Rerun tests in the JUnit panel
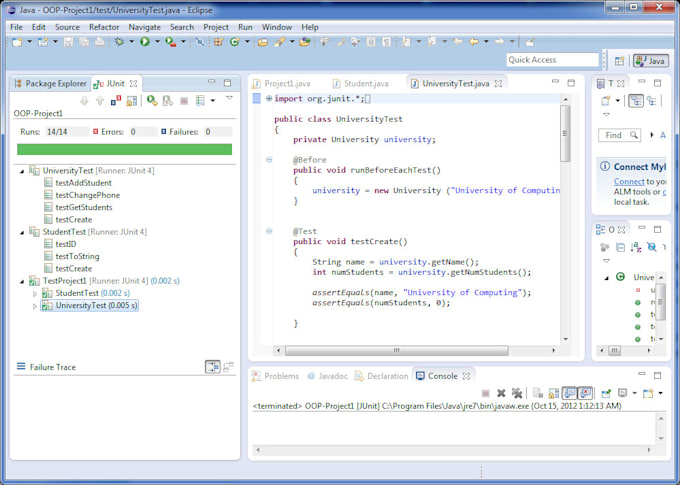The height and width of the screenshot is (485, 680). (151, 100)
